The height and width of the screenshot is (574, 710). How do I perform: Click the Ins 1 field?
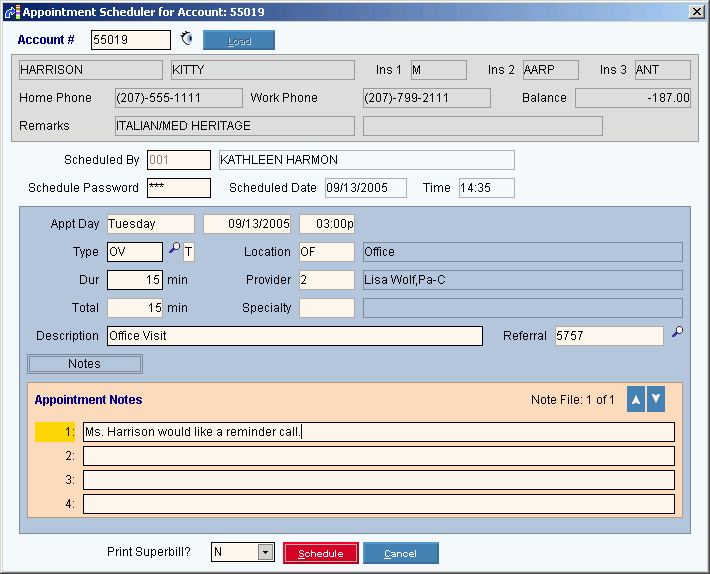pyautogui.click(x=439, y=70)
